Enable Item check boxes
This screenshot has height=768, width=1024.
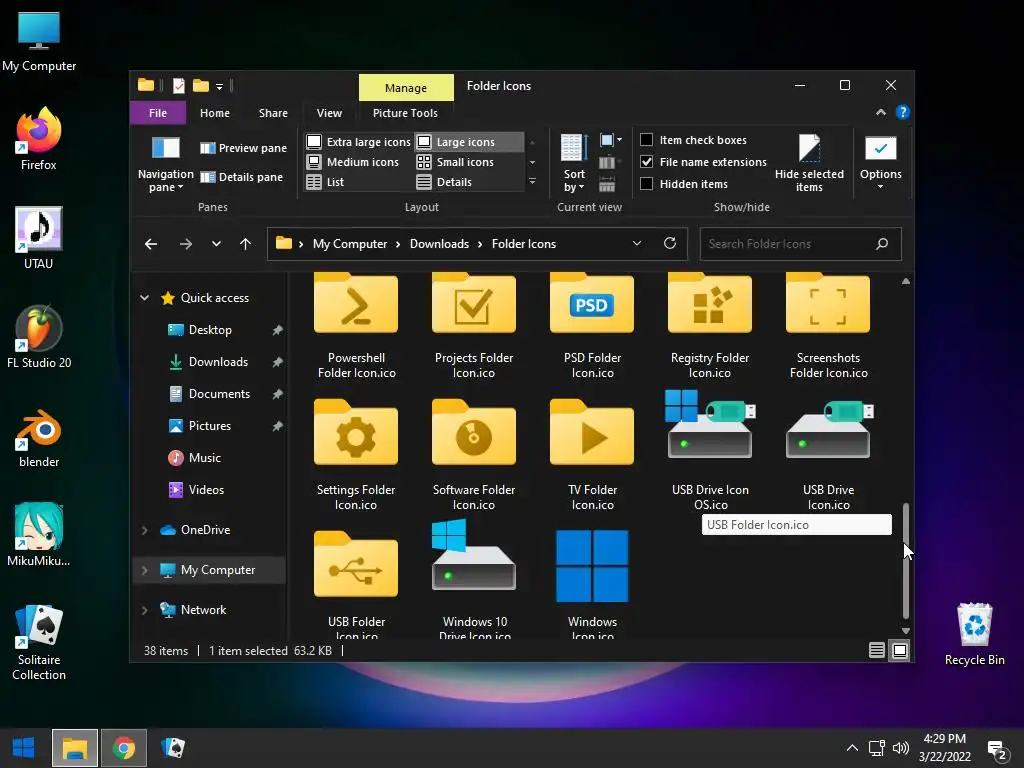tap(693, 140)
